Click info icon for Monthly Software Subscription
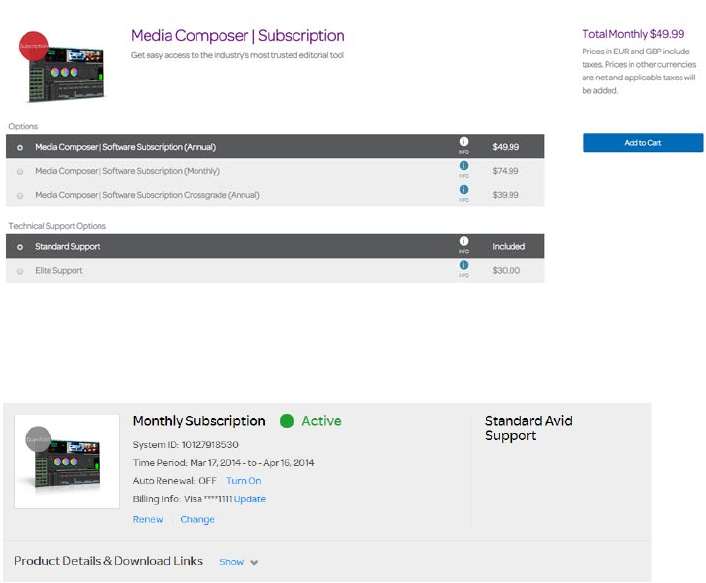The image size is (706, 583). tap(464, 166)
